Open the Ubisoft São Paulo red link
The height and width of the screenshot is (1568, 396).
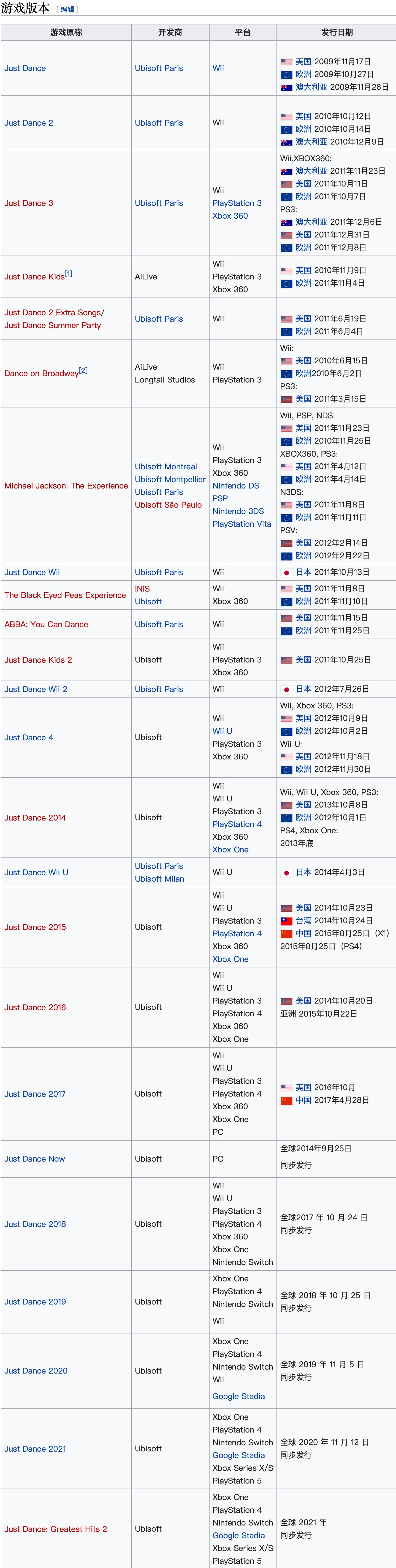pyautogui.click(x=168, y=505)
